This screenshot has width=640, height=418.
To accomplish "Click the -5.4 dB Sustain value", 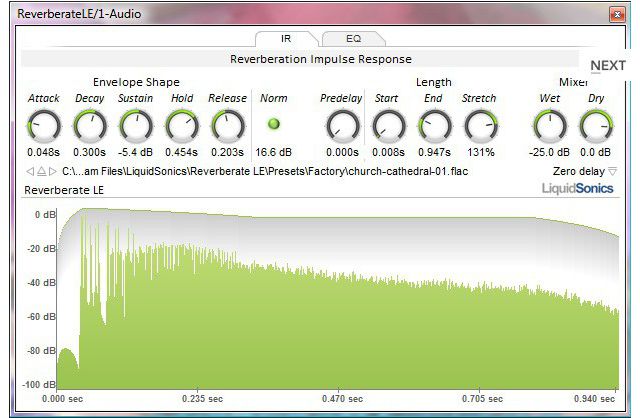I will pyautogui.click(x=135, y=152).
